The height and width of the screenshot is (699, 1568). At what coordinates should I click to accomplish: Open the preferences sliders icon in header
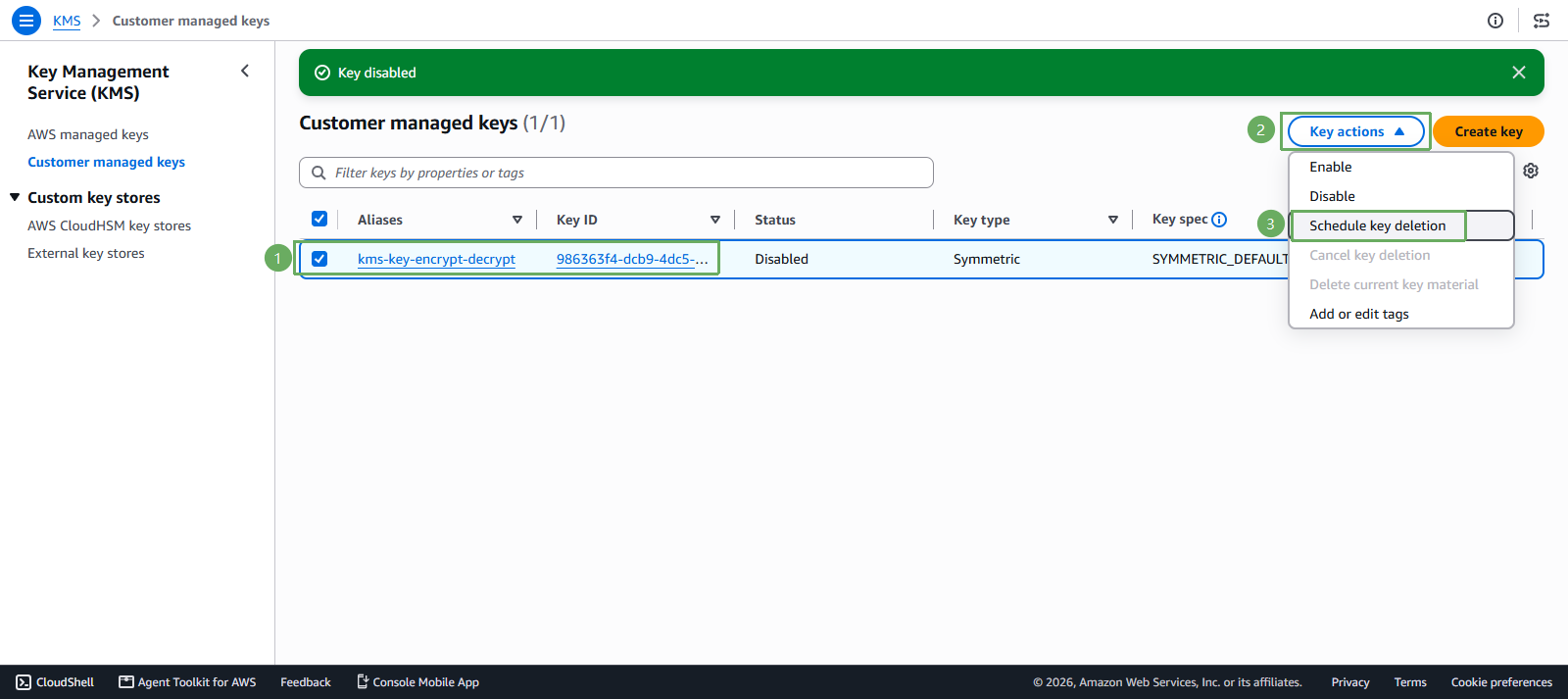1542,21
